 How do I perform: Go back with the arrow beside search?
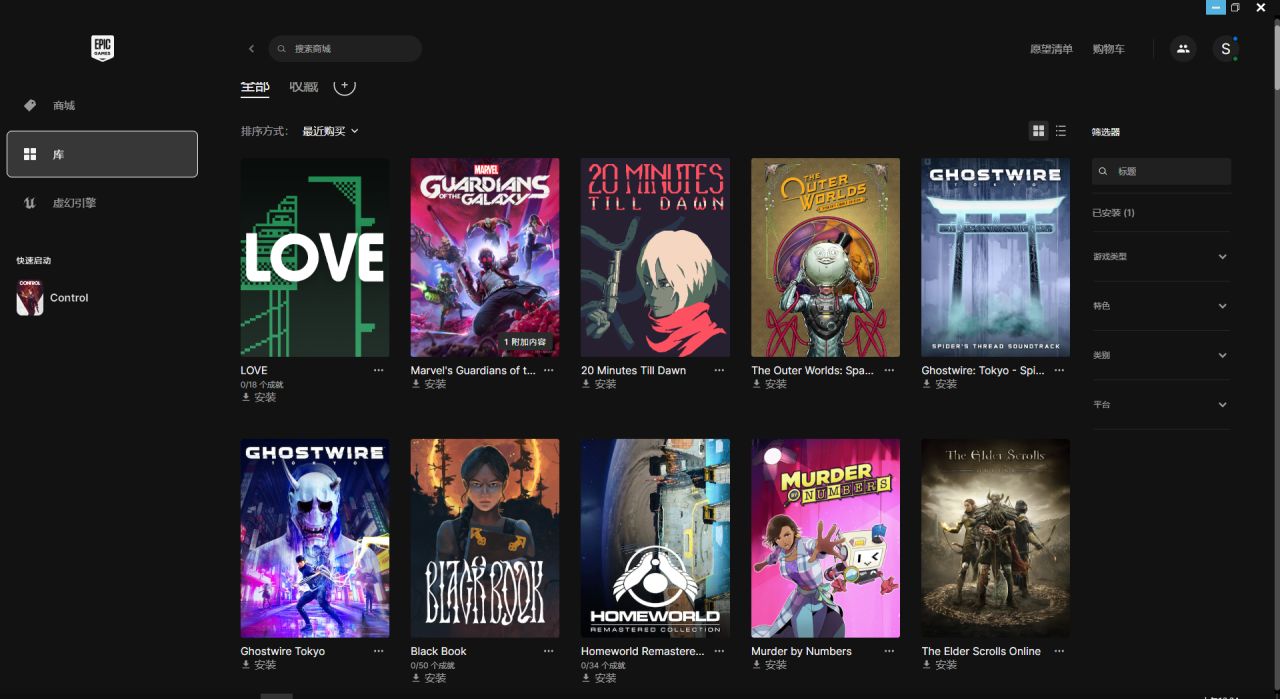251,48
